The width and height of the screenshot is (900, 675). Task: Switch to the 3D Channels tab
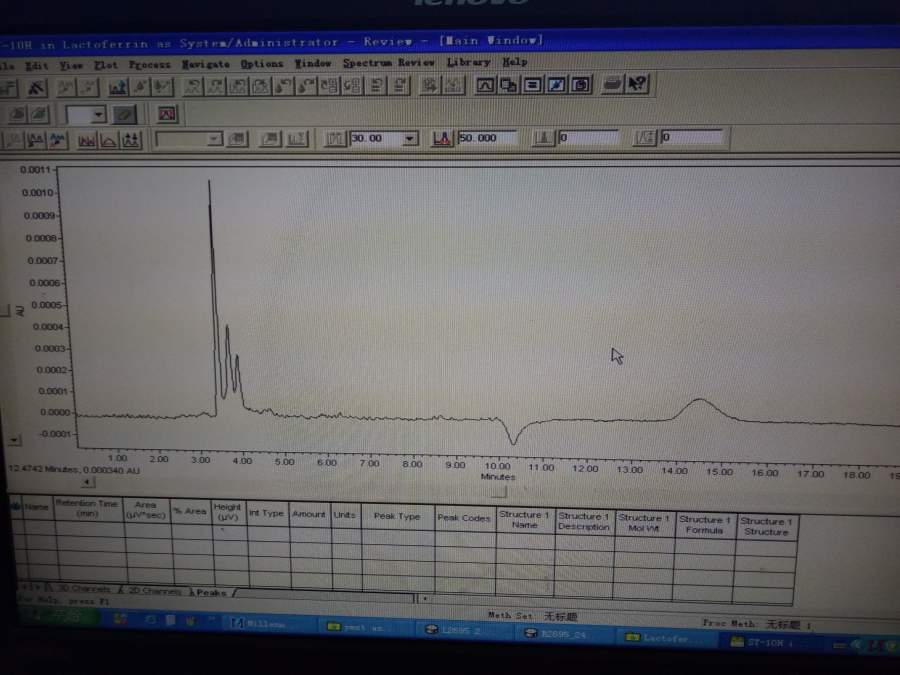pyautogui.click(x=82, y=588)
